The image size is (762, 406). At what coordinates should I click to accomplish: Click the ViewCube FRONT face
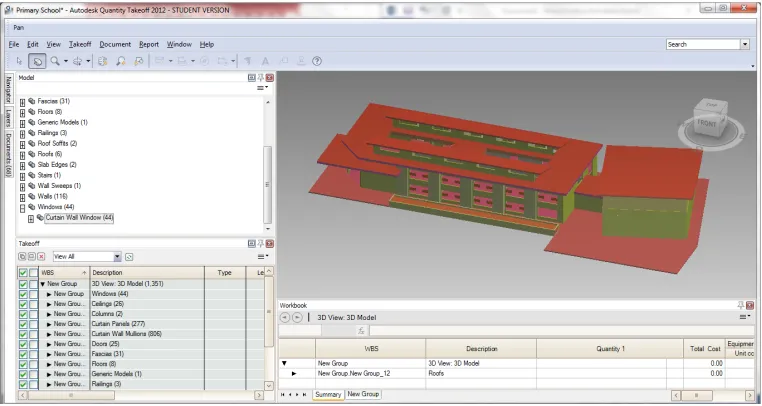708,123
